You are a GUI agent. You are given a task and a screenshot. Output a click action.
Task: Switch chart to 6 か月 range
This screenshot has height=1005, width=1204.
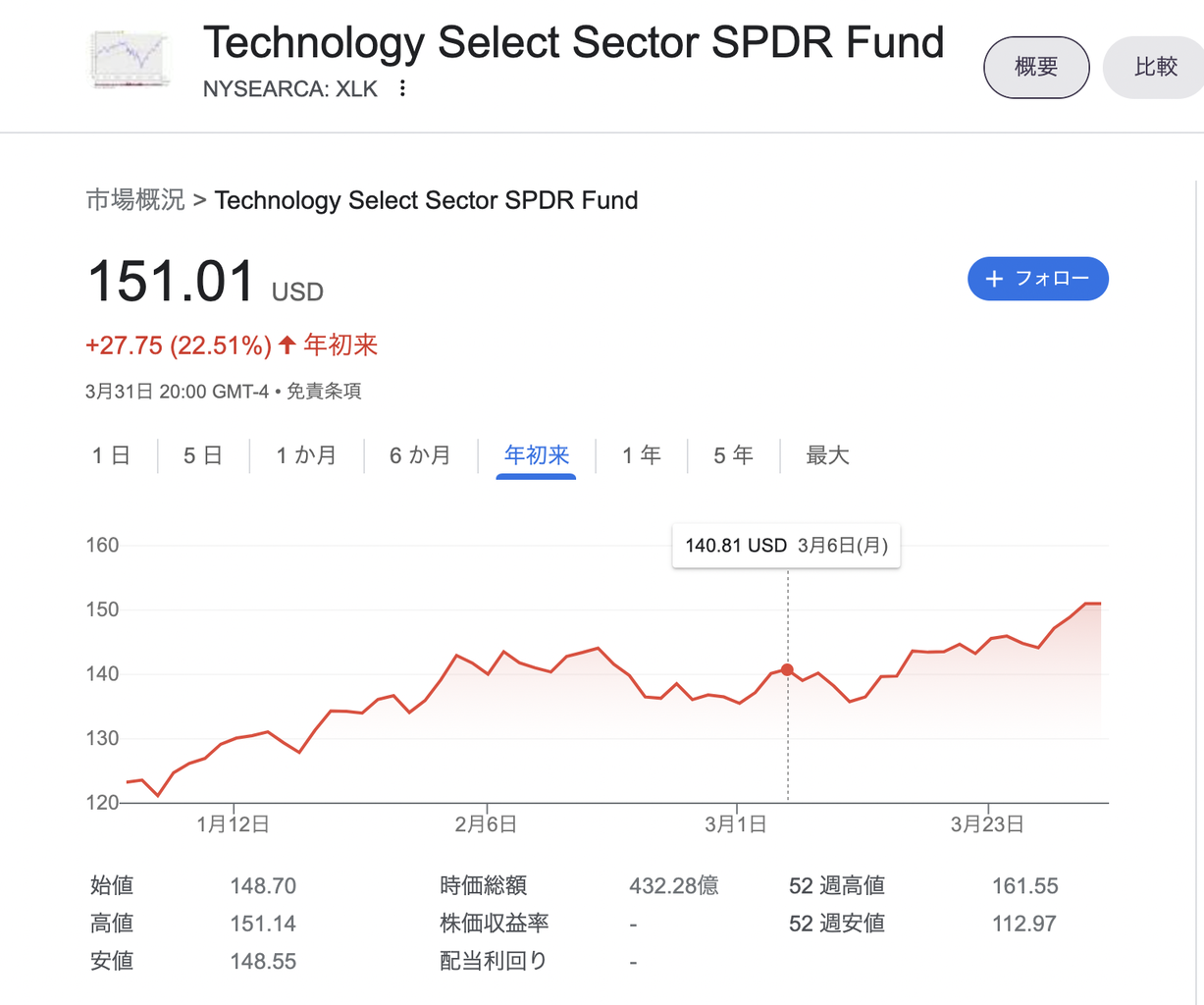420,455
